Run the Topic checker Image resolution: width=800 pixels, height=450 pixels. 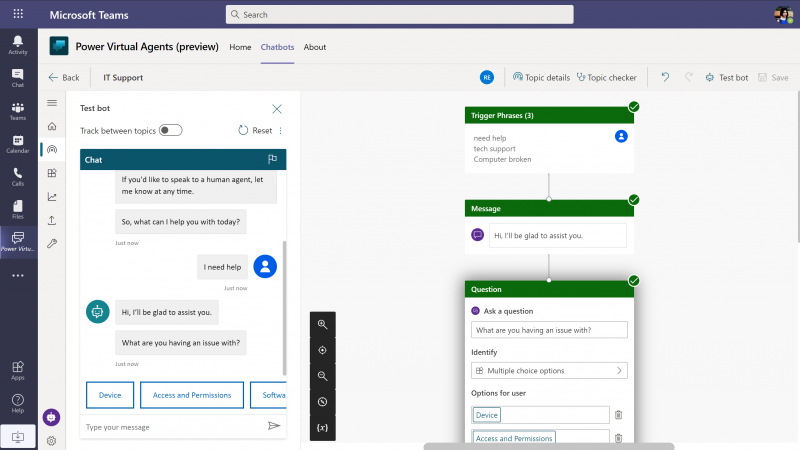(x=607, y=78)
